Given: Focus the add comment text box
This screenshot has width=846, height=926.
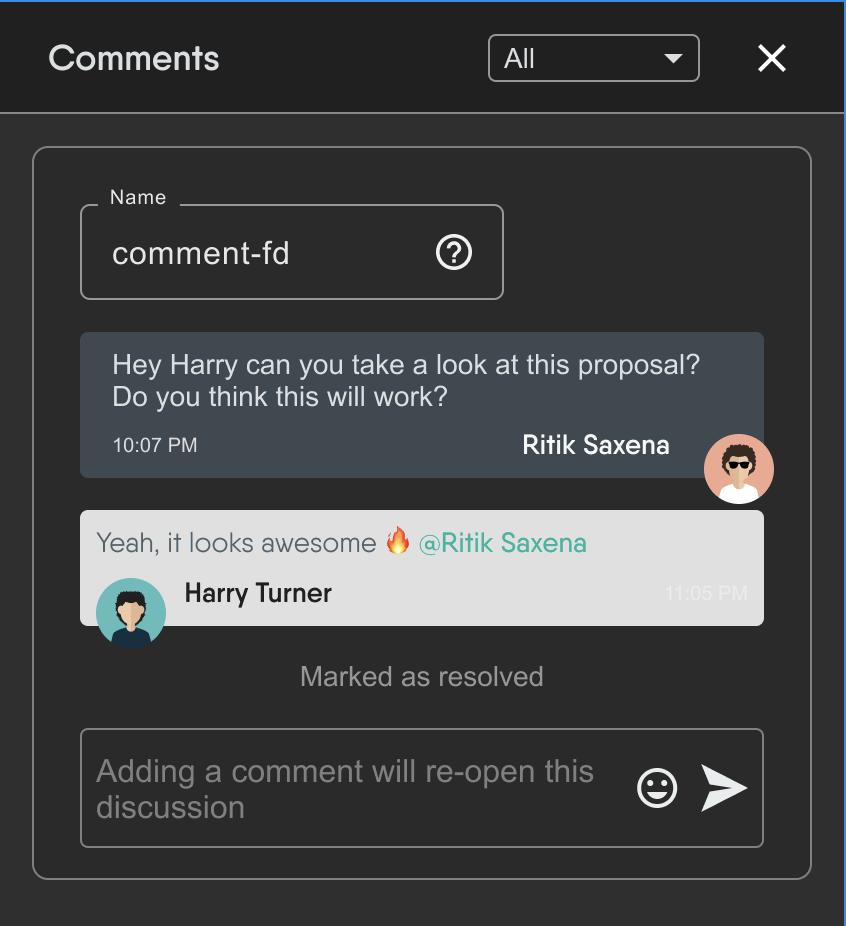Looking at the screenshot, I should [x=350, y=788].
